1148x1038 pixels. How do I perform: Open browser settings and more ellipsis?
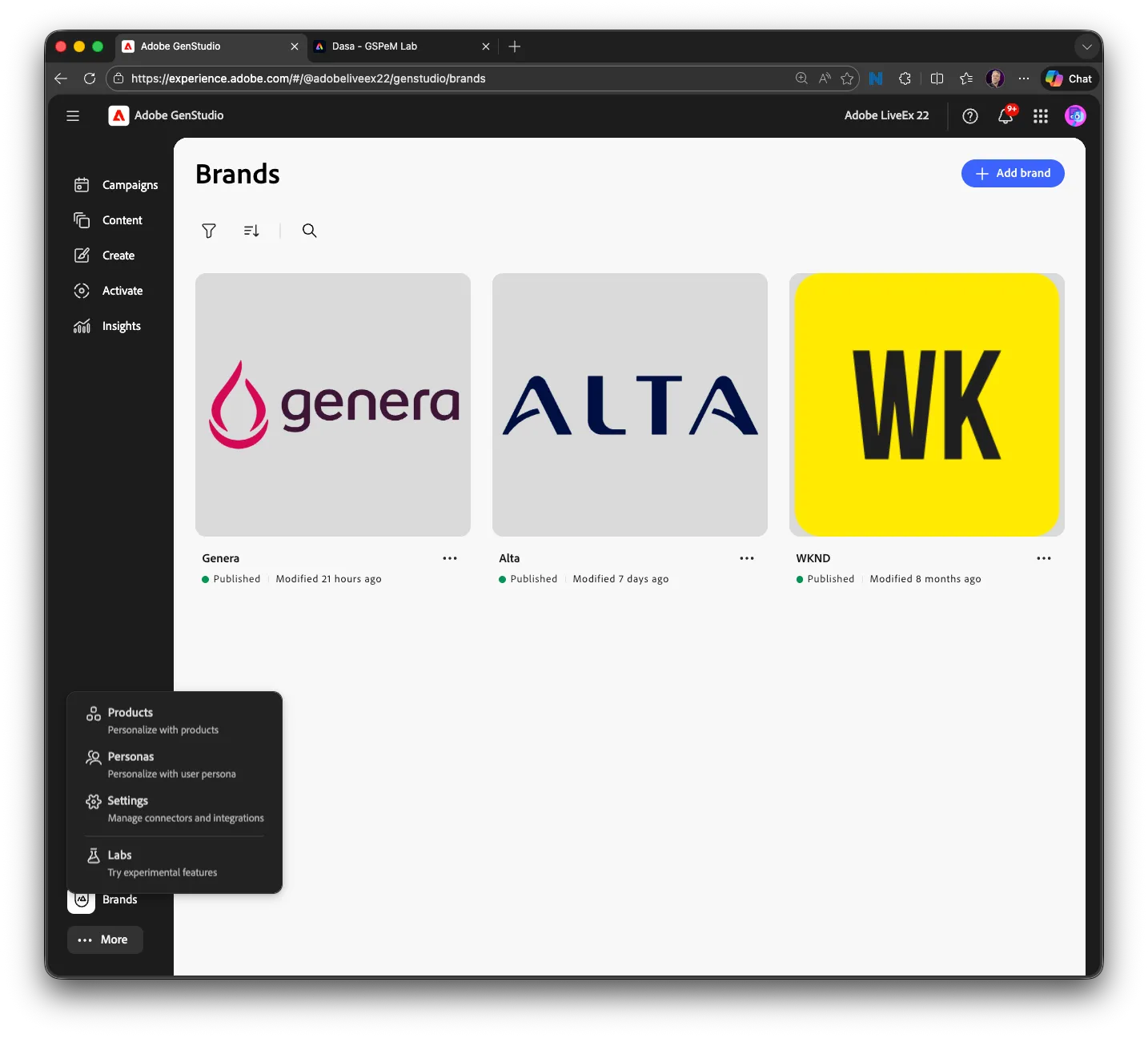point(1024,78)
